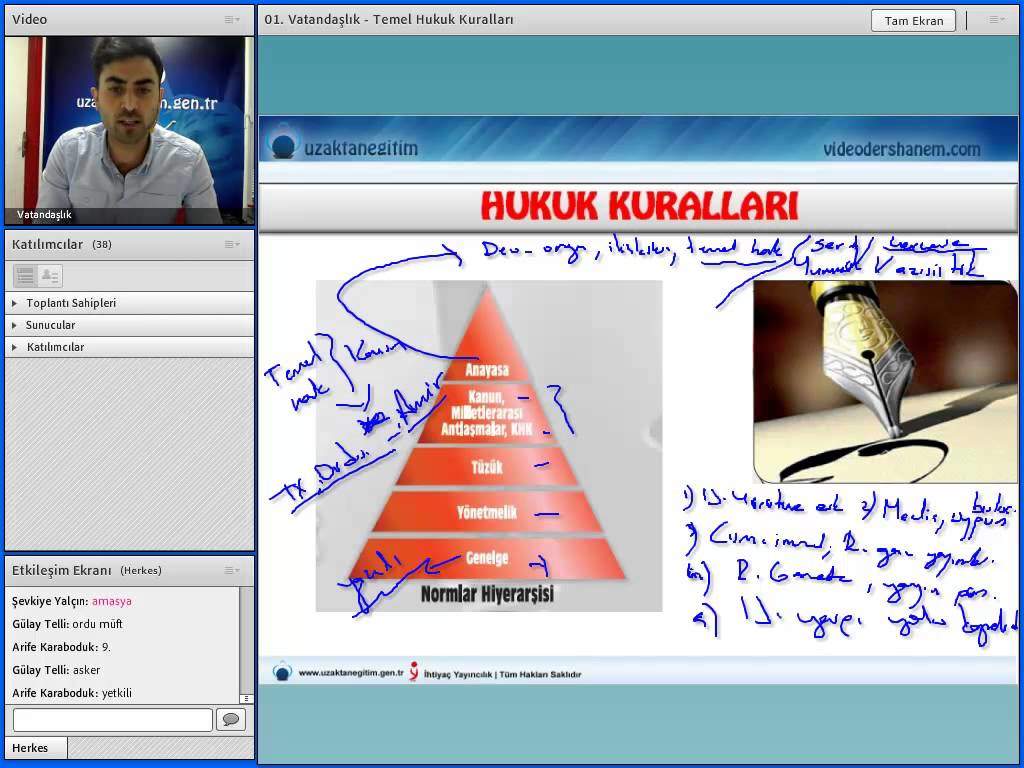The height and width of the screenshot is (768, 1024).
Task: Expand the Sunucular group
Action: pos(14,325)
